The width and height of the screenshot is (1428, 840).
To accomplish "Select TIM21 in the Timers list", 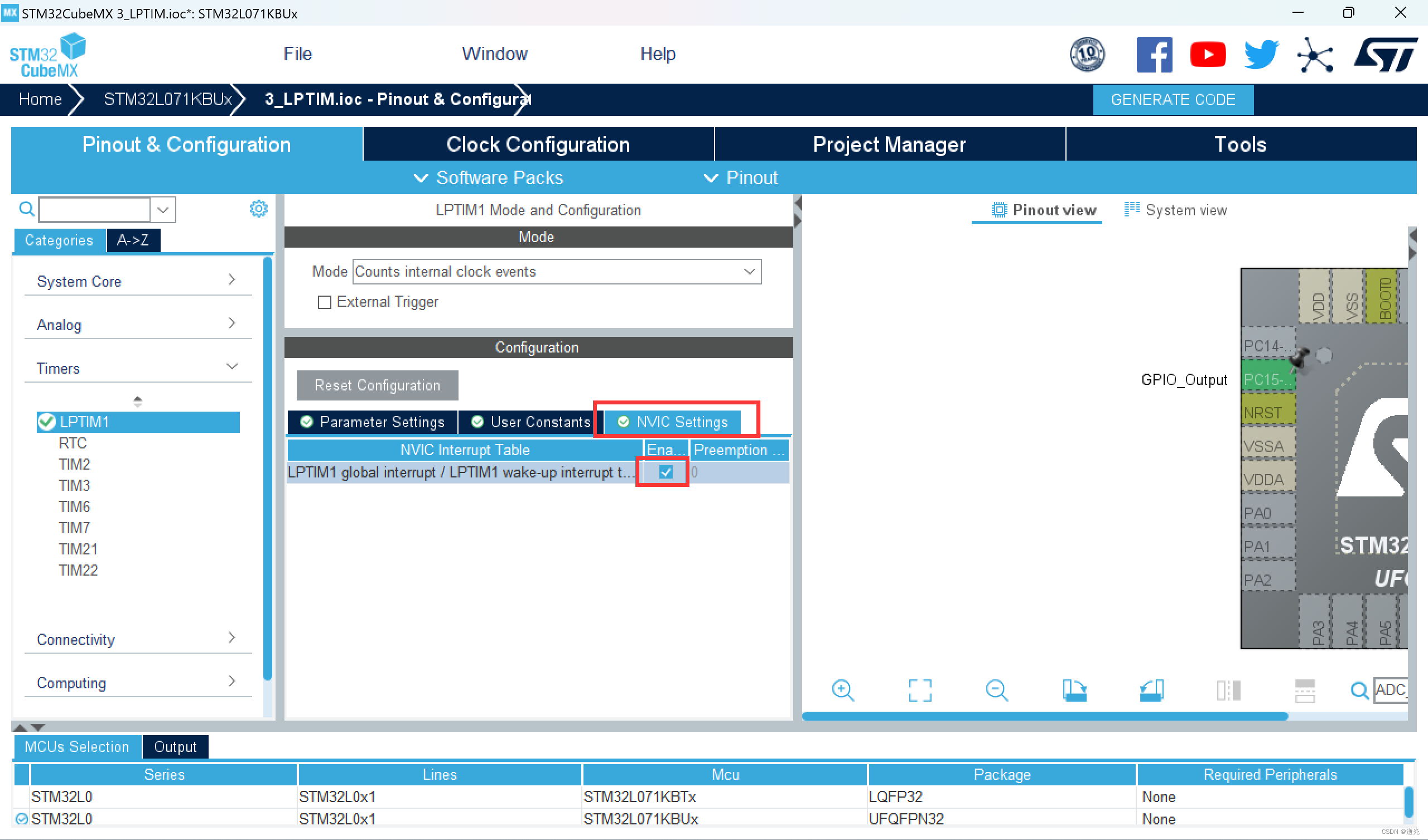I will point(78,549).
